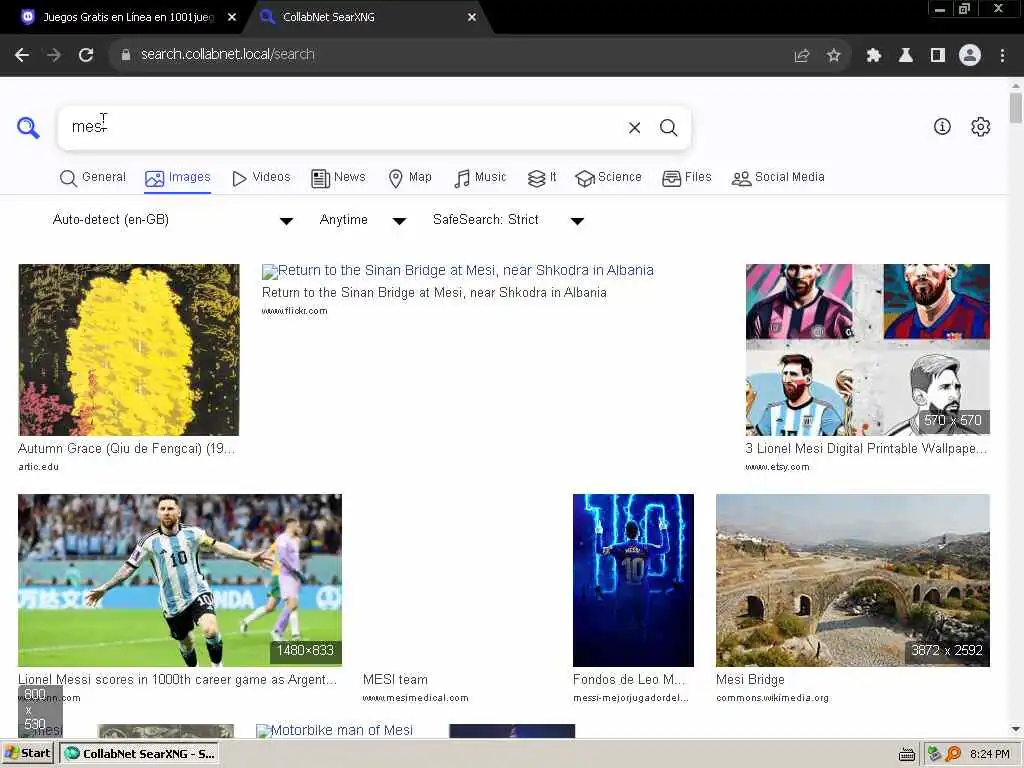Click the www.flickr.com source text

point(295,311)
